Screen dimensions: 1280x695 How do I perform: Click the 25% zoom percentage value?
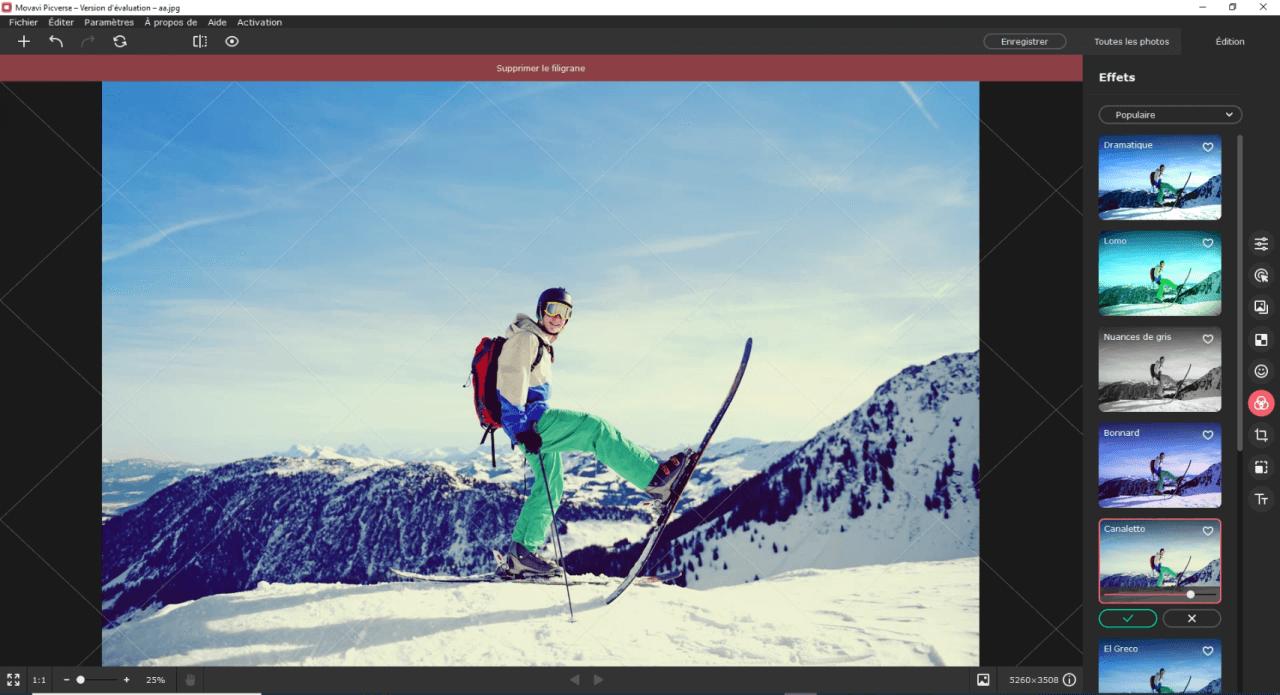click(156, 680)
